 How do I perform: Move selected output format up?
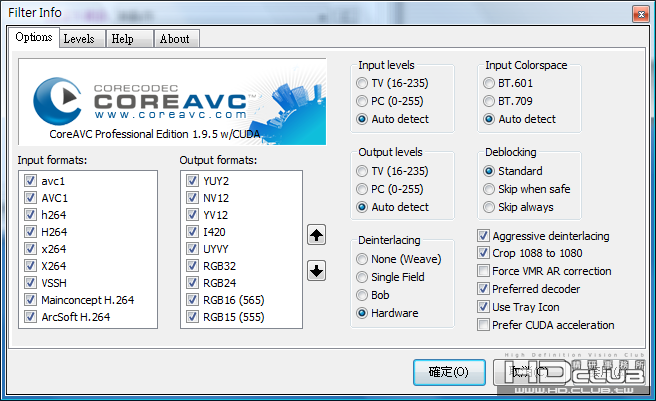316,235
